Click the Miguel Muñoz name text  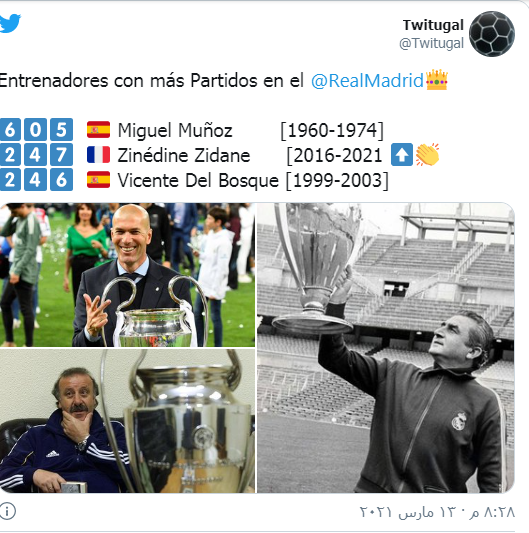[x=175, y=130]
